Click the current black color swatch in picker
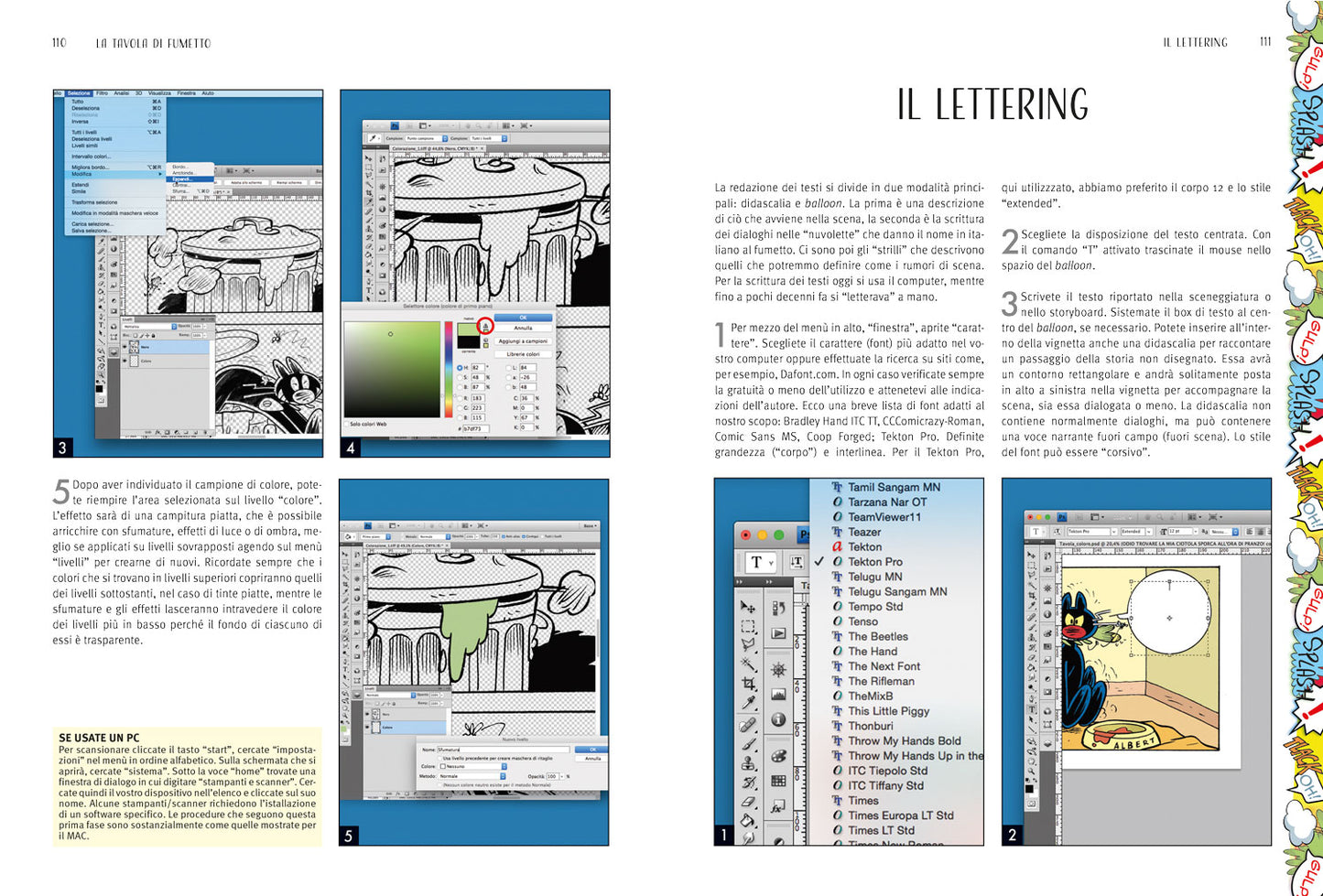 [468, 342]
